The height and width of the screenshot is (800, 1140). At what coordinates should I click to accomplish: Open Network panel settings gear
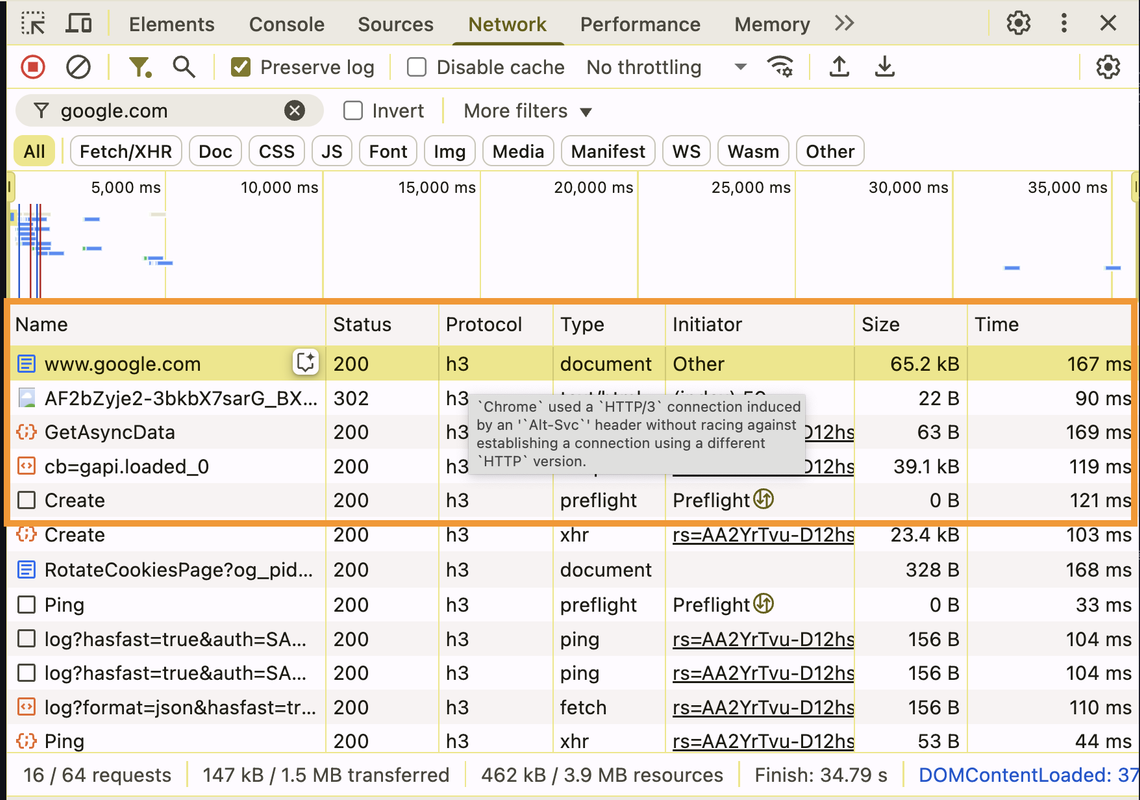(x=1107, y=67)
